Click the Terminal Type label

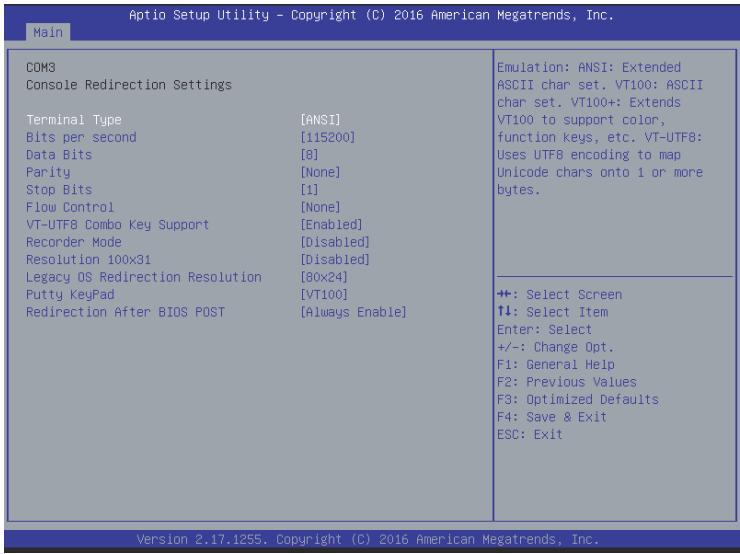point(74,120)
